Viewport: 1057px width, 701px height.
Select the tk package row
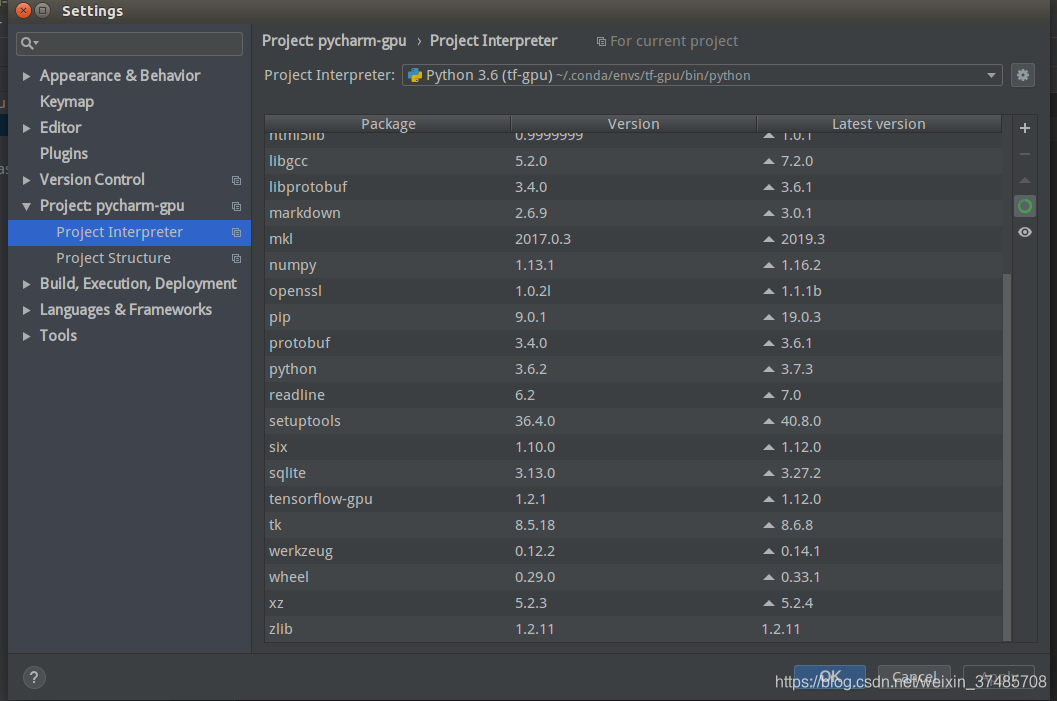634,525
